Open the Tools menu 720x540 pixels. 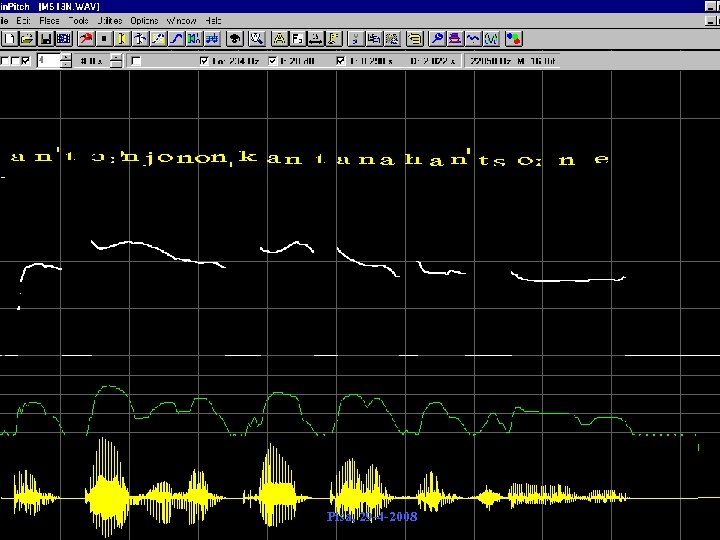coord(78,21)
